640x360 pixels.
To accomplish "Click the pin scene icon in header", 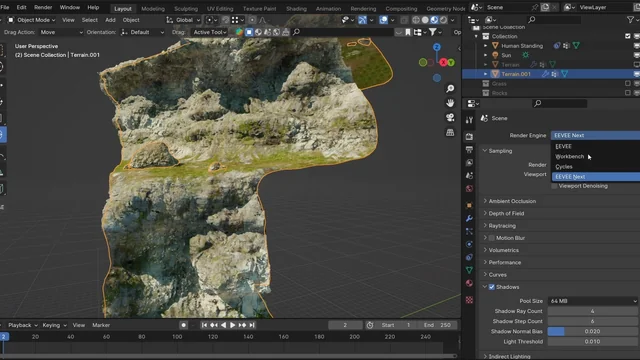I will point(534,7).
